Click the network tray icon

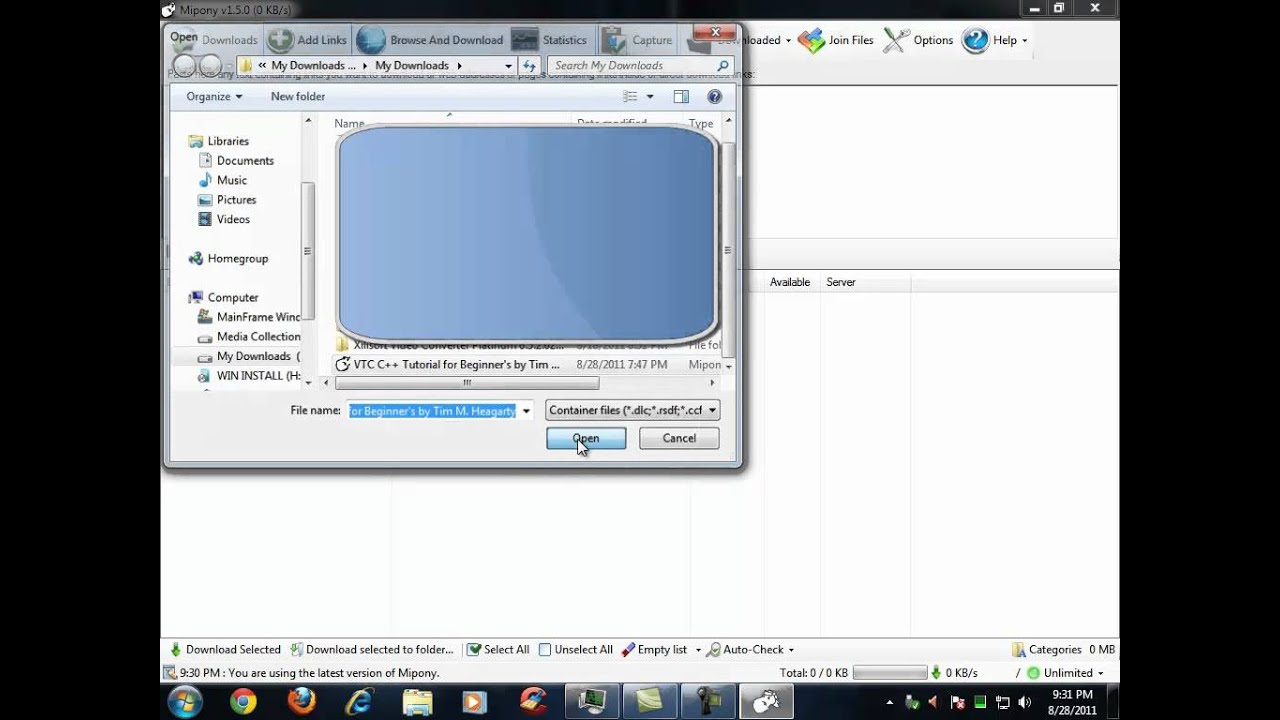[x=1003, y=703]
